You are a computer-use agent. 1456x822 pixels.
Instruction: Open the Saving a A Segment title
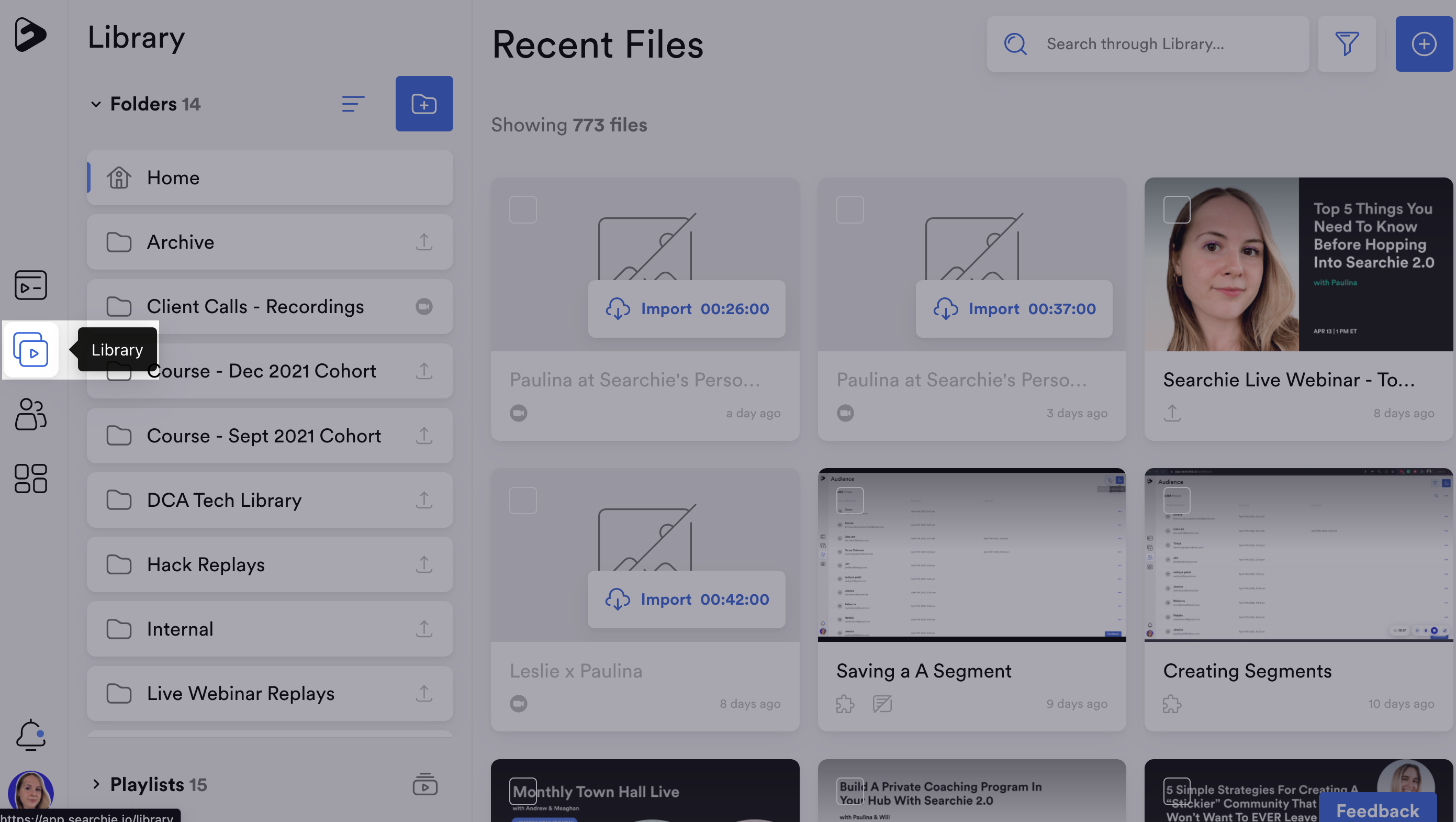(924, 671)
